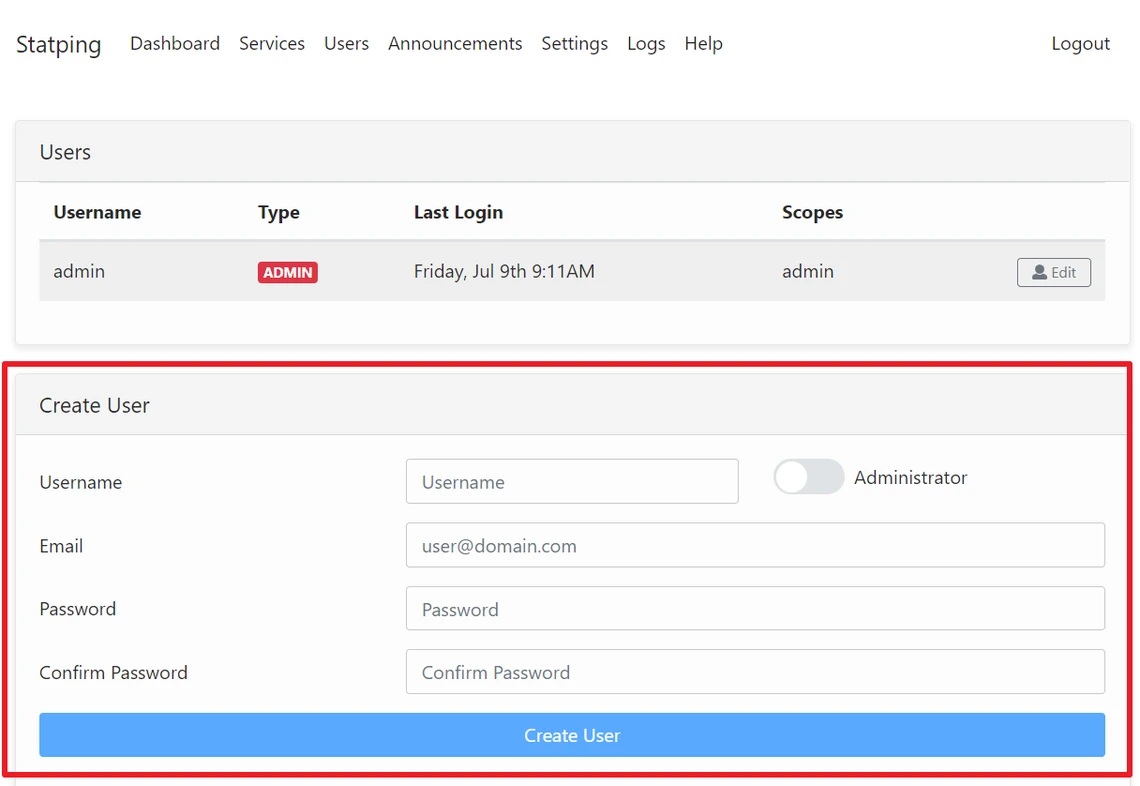Click the Type column header
The width and height of the screenshot is (1140, 786).
[278, 212]
